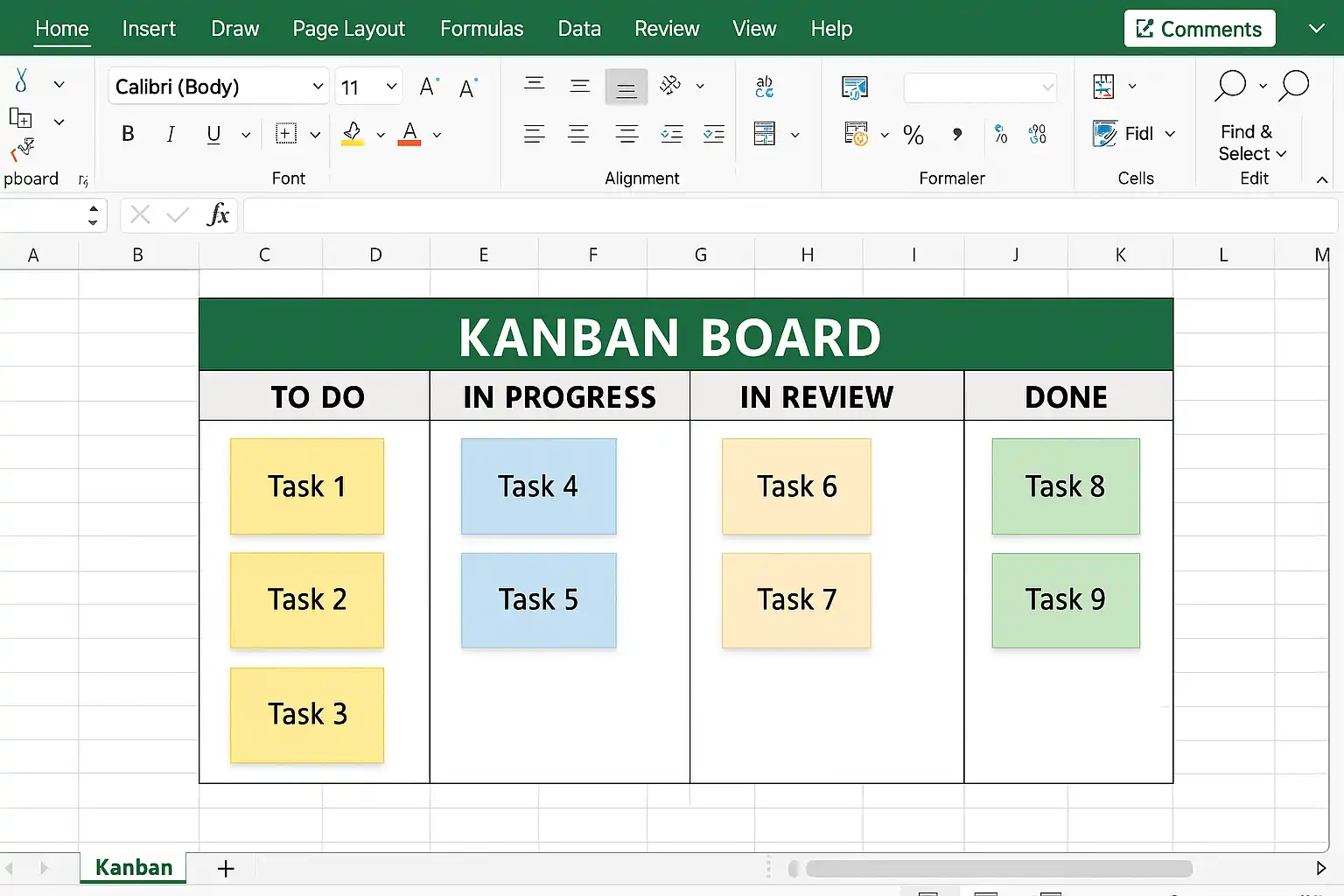Toggle Underline formatting

213,134
